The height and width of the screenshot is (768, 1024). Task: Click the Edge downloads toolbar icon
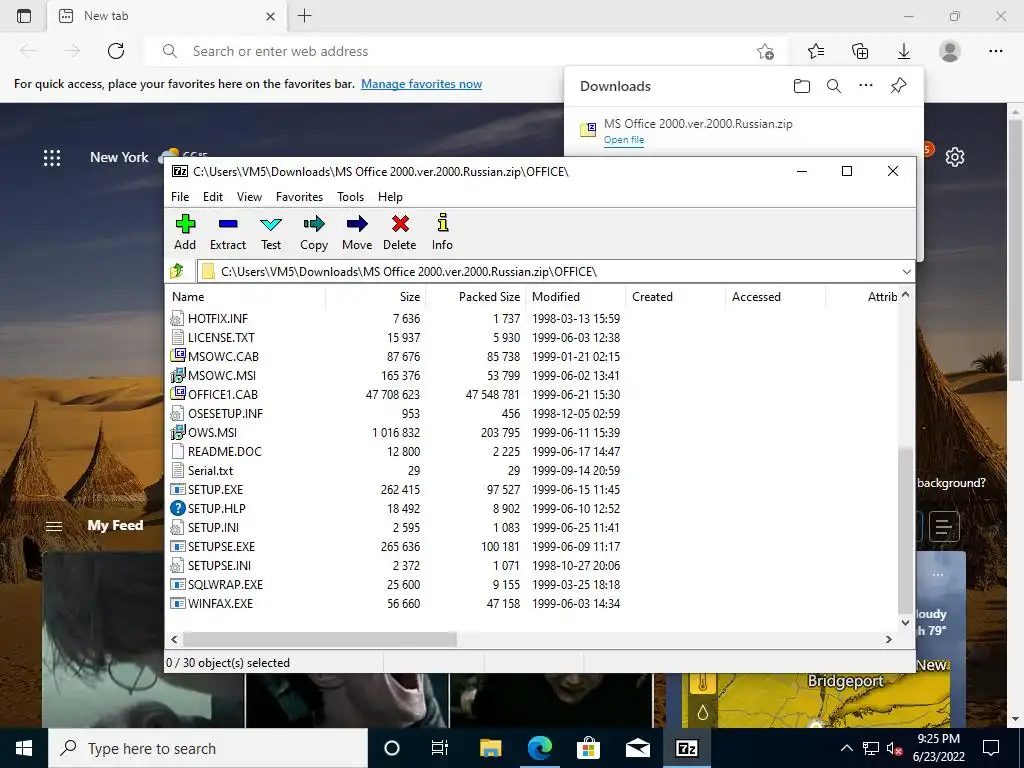pos(904,51)
